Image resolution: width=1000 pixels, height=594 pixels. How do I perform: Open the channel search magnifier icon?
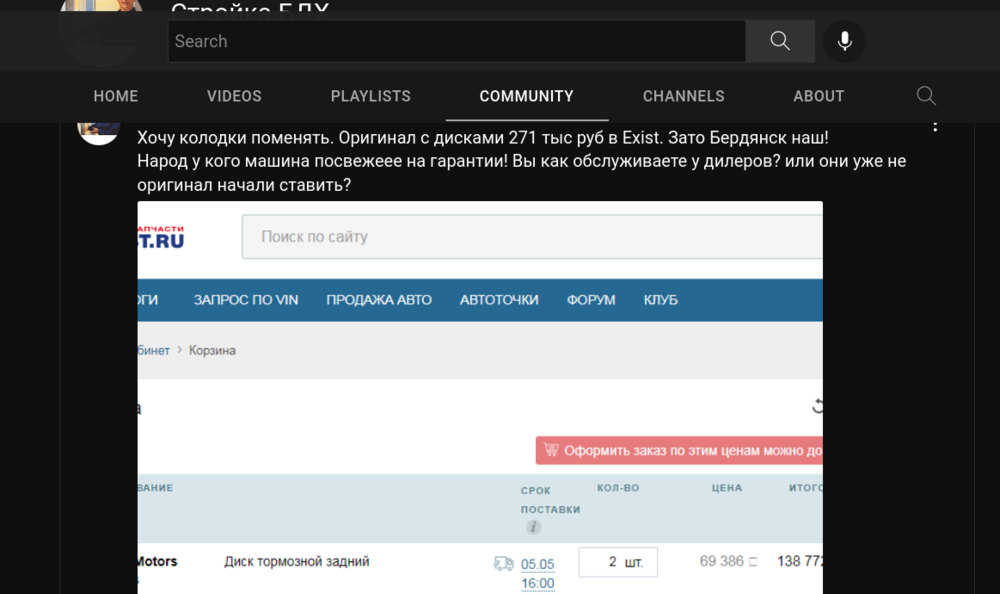click(926, 96)
